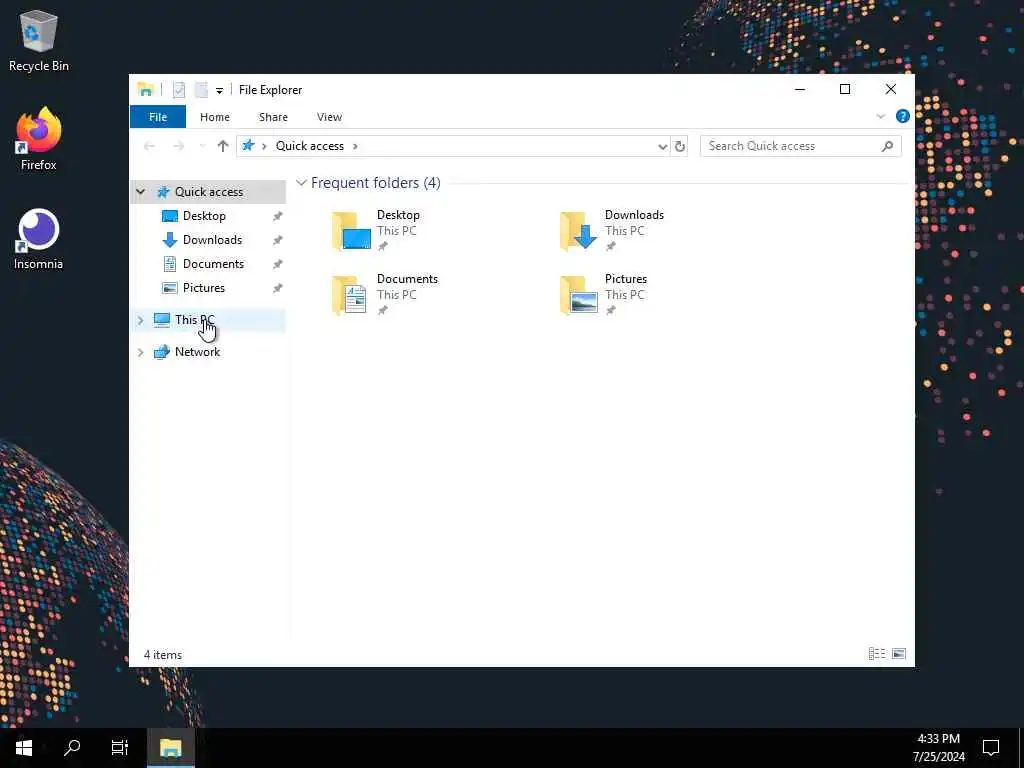Open recent locations dropdown arrow
1024x768 pixels.
(202, 146)
